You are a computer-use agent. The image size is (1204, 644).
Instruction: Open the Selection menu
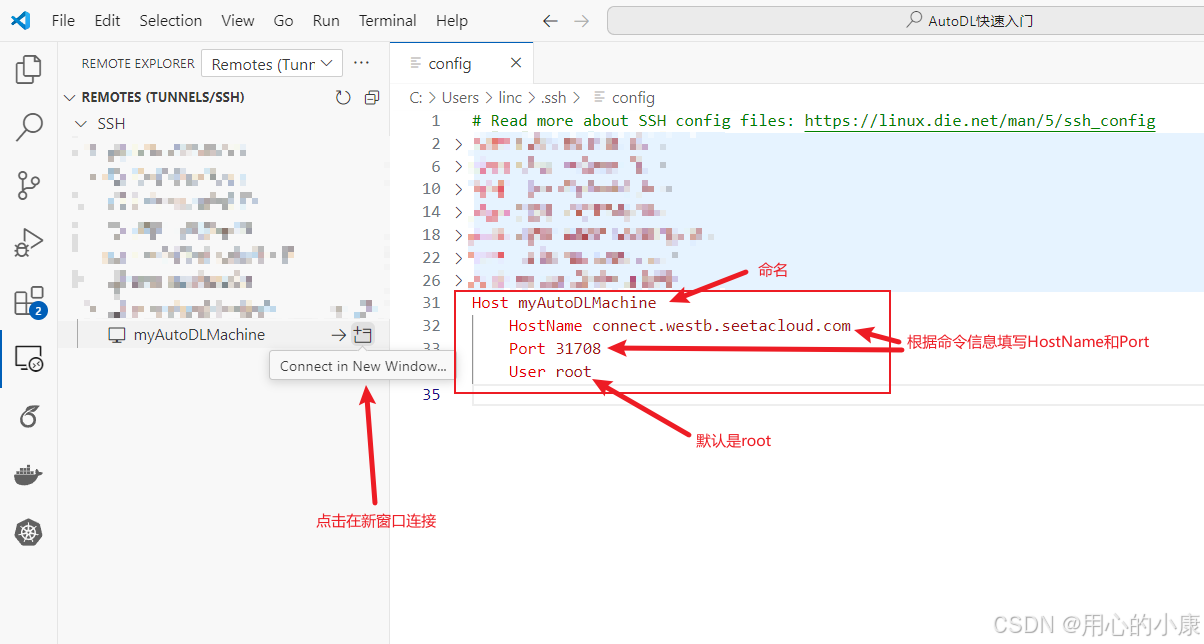[171, 20]
